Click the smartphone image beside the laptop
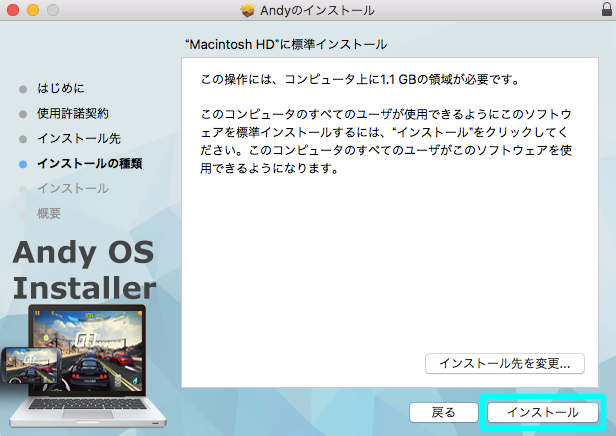The height and width of the screenshot is (436, 616). (31, 365)
